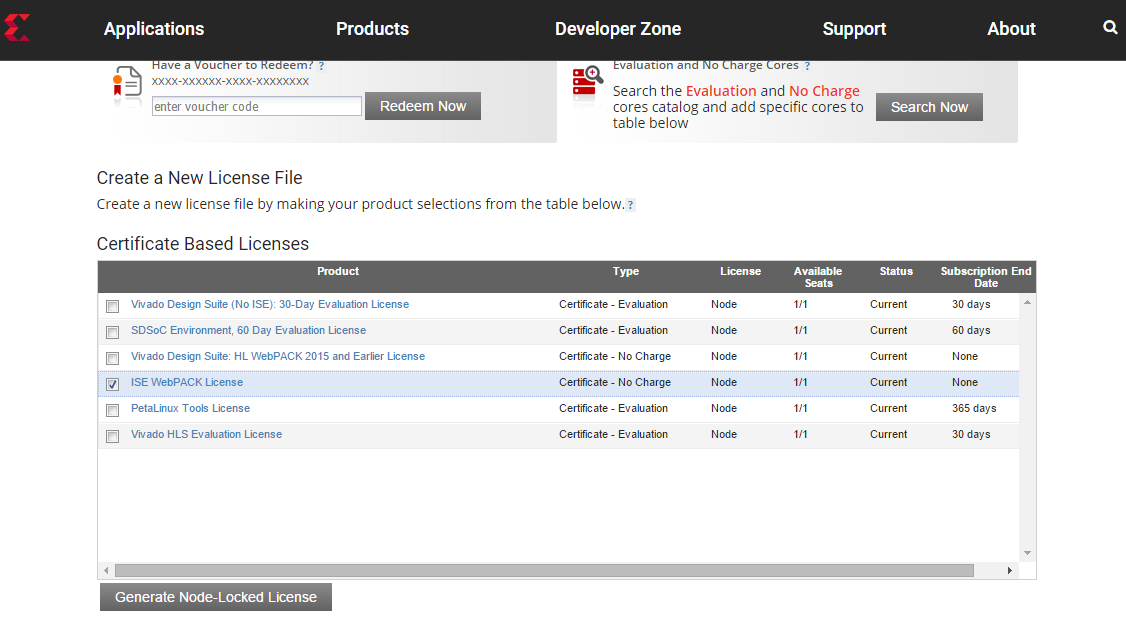Viewport: 1126px width, 619px height.
Task: Open the ISE WebPACK License link
Action: (187, 382)
